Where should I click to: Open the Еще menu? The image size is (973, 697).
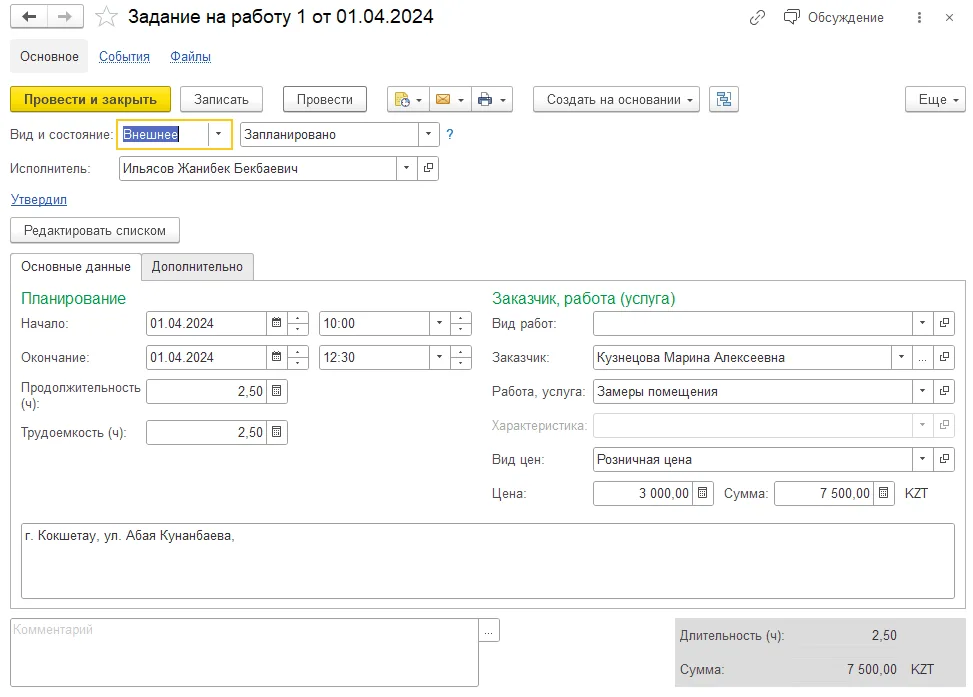pos(935,99)
